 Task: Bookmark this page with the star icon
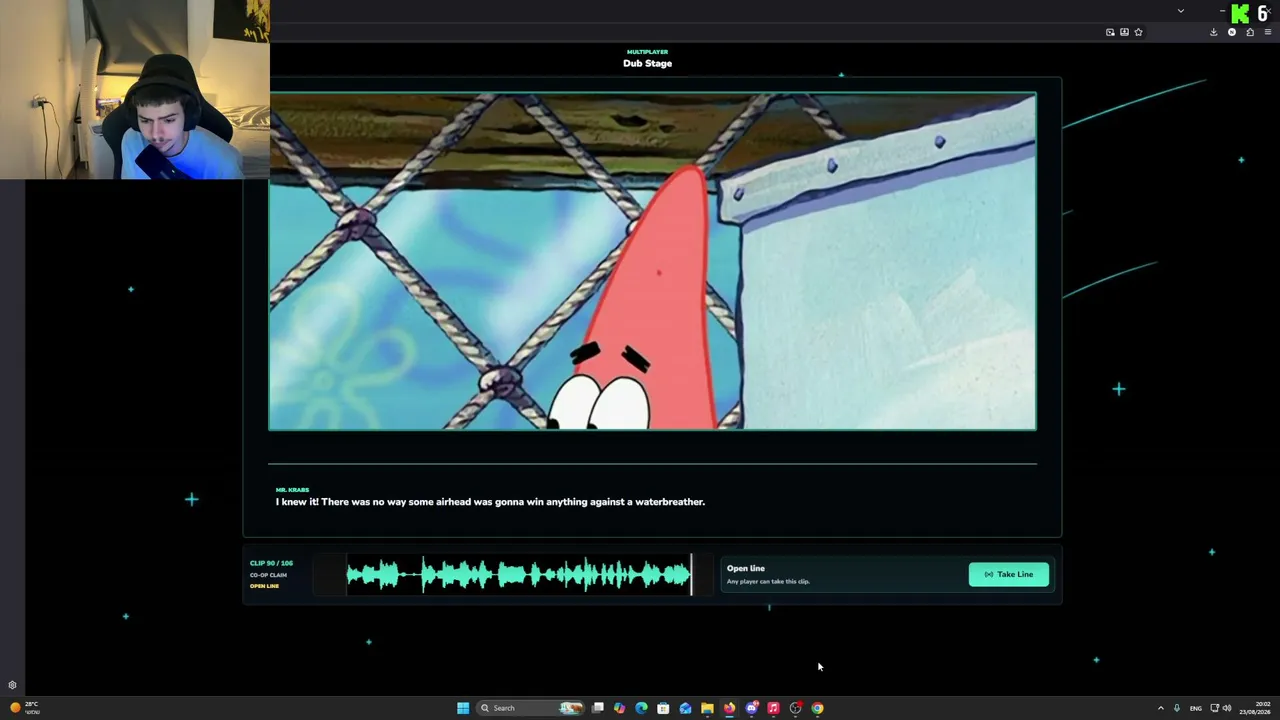(1138, 32)
